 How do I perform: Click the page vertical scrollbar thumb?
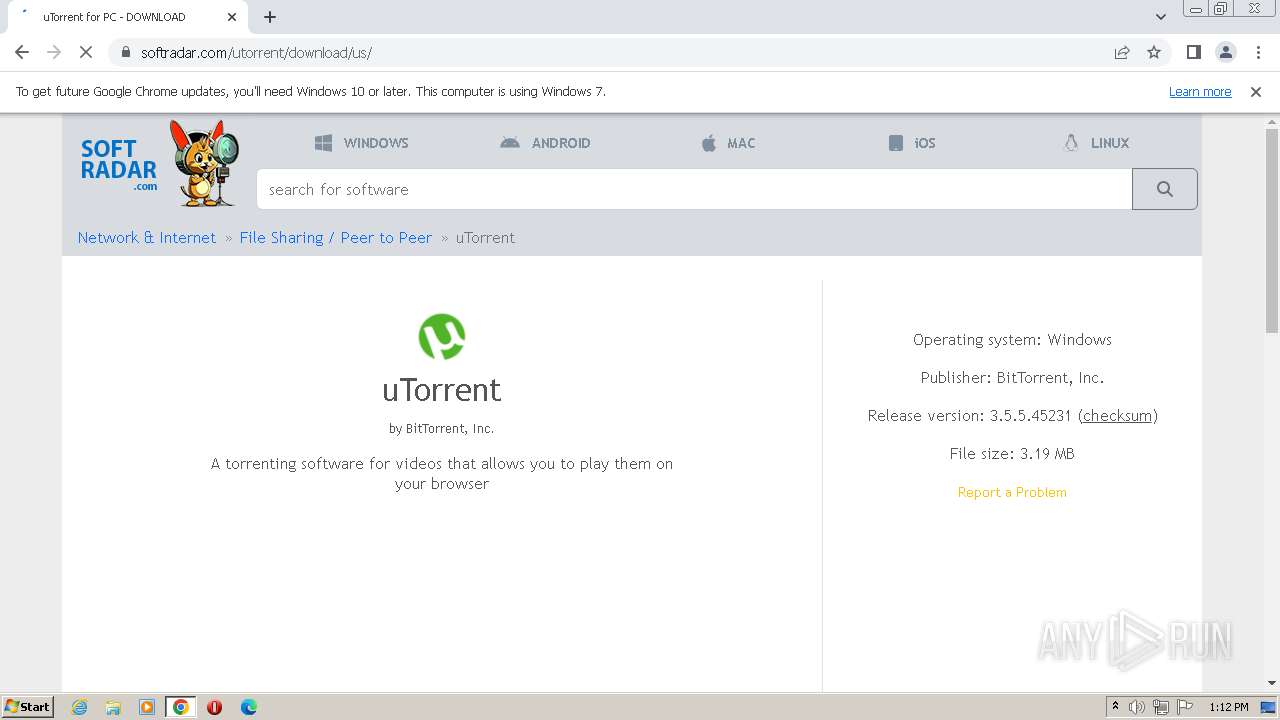pyautogui.click(x=1272, y=230)
